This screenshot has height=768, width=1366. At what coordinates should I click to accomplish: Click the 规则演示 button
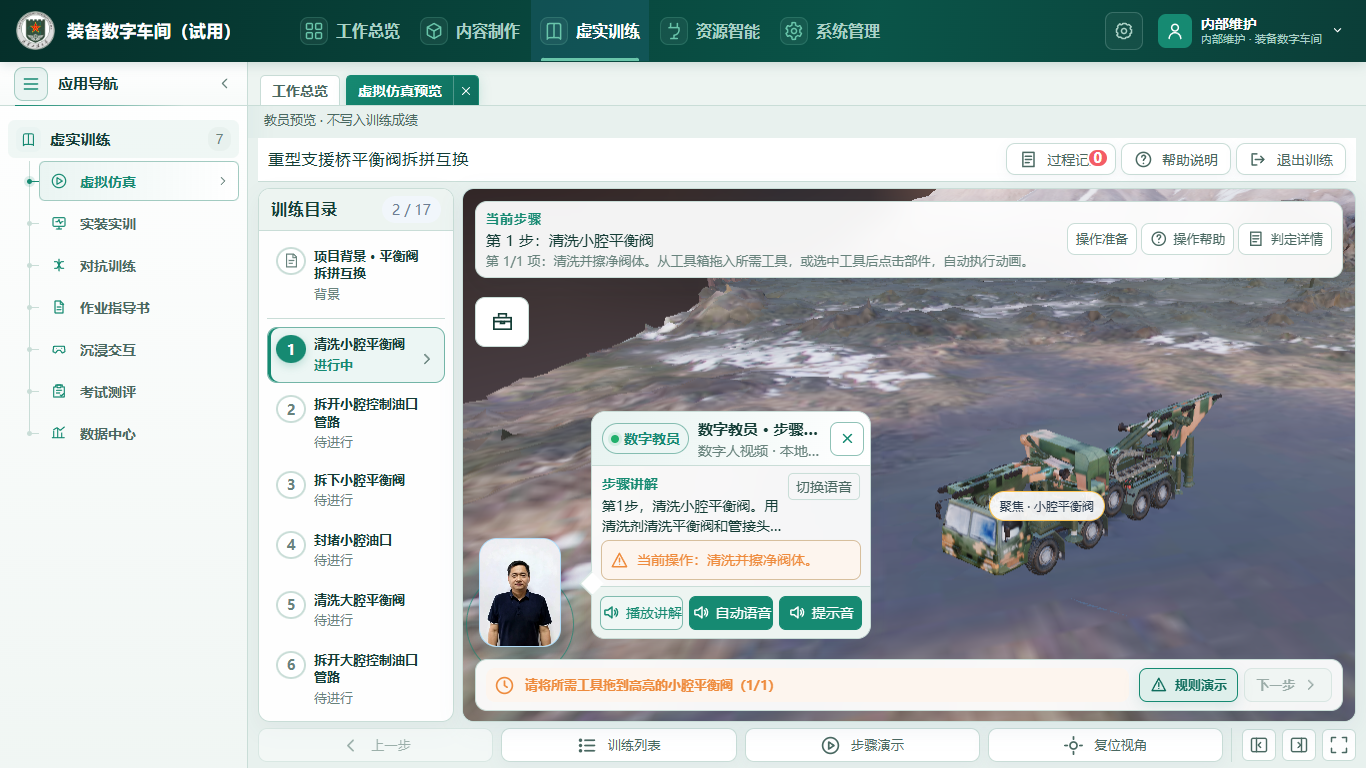point(1188,685)
